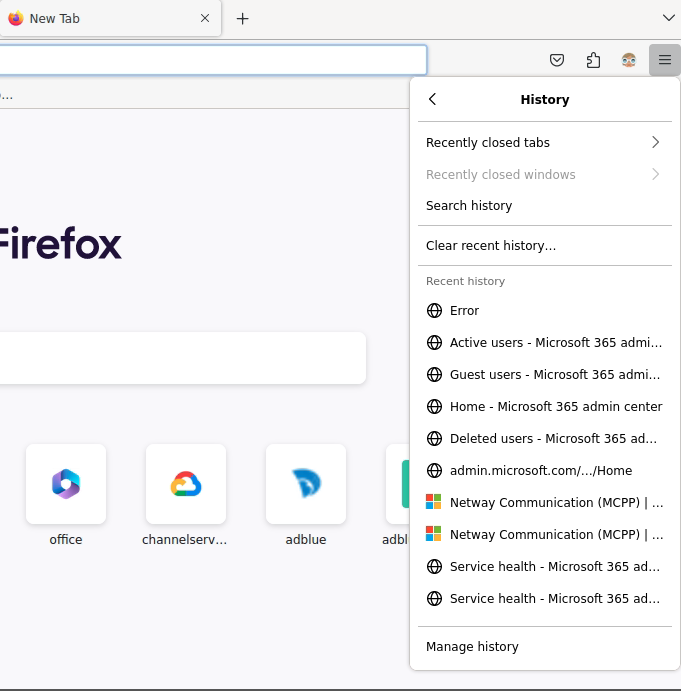Go back using the History panel arrow
The height and width of the screenshot is (691, 681).
click(x=433, y=99)
